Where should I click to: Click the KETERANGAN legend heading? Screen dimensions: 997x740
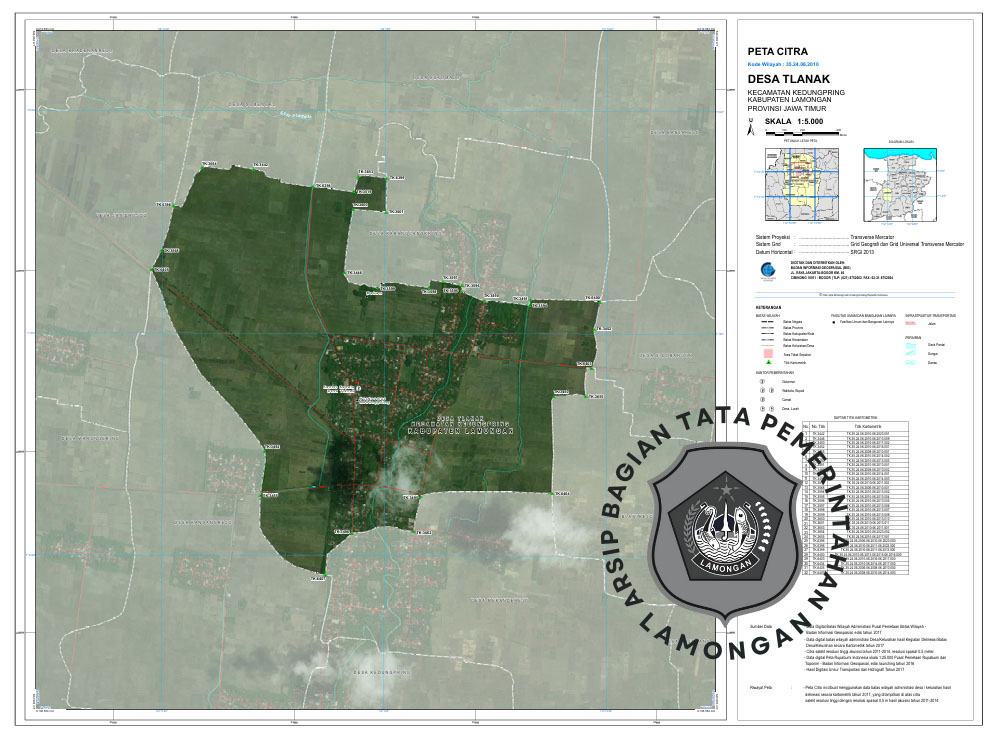point(768,308)
